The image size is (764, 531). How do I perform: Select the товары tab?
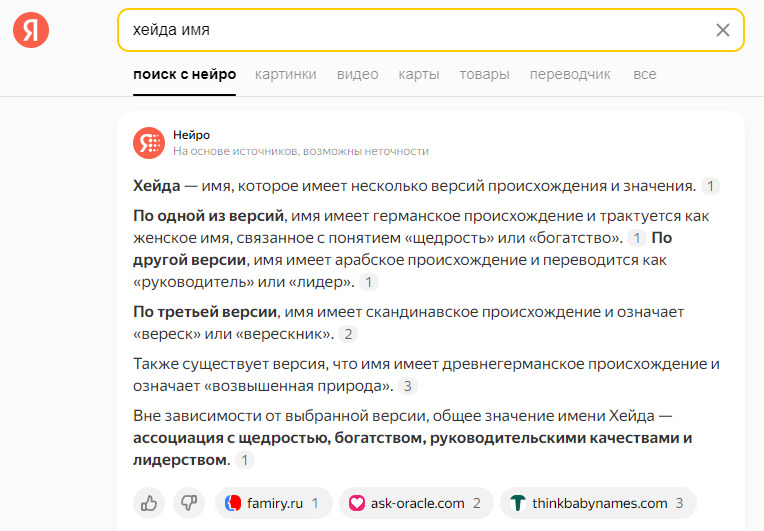[484, 74]
